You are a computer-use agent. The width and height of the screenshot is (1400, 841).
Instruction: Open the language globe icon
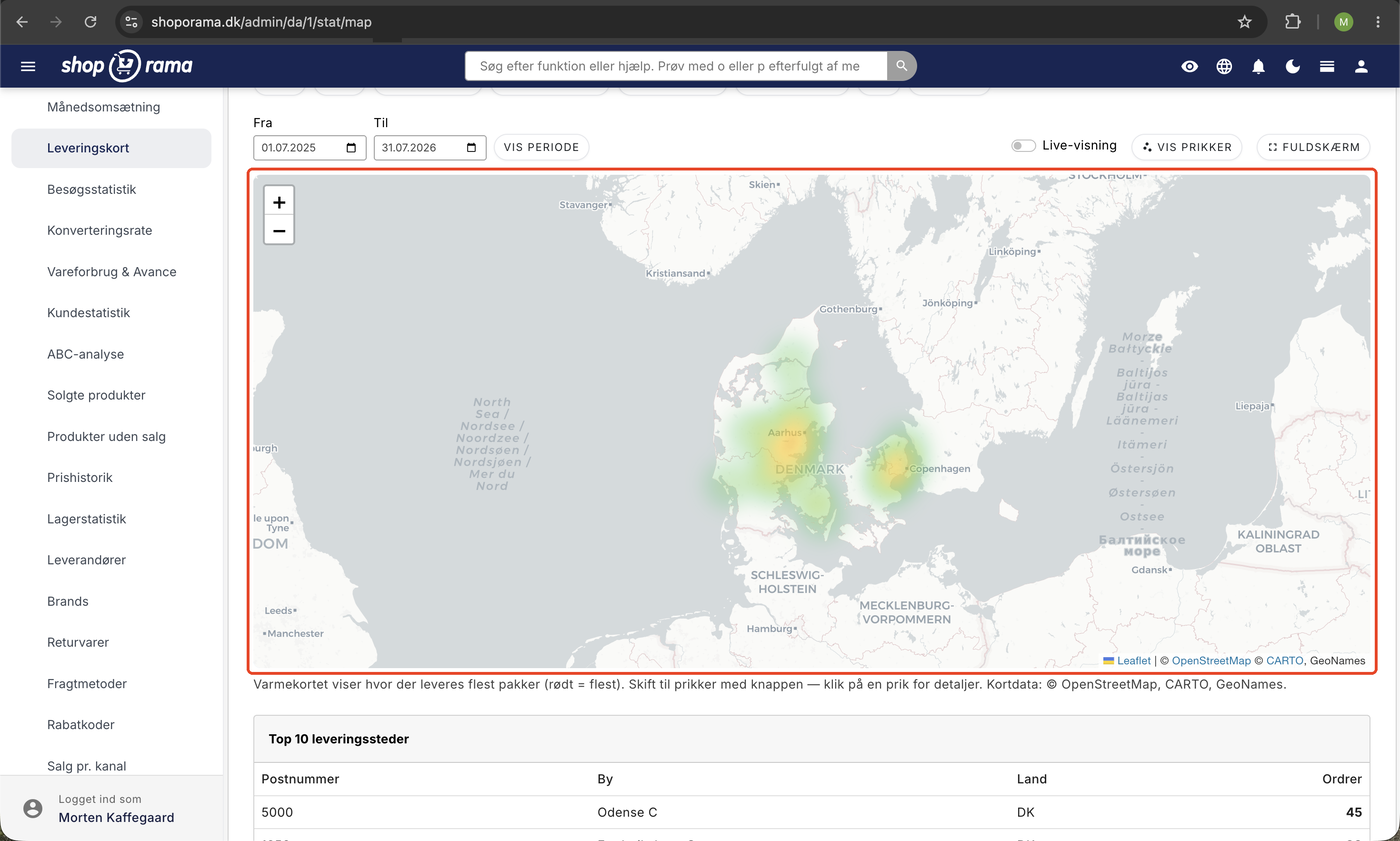1224,66
